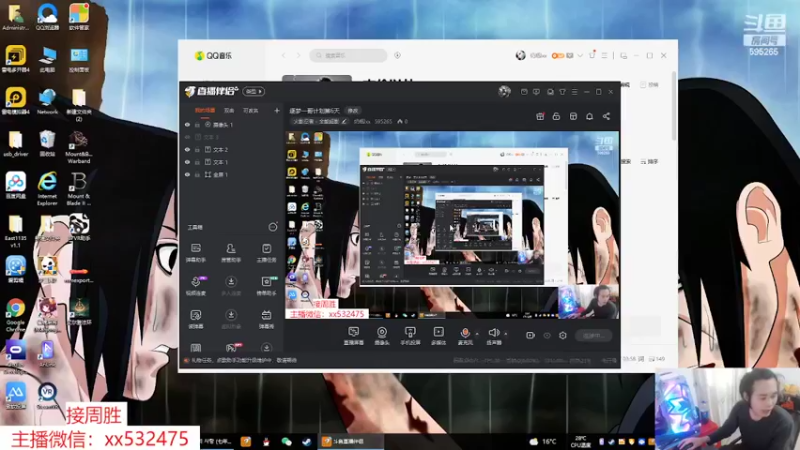This screenshot has height=450, width=800.
Task: Go forward in QQ Music navigation
Action: click(x=298, y=55)
